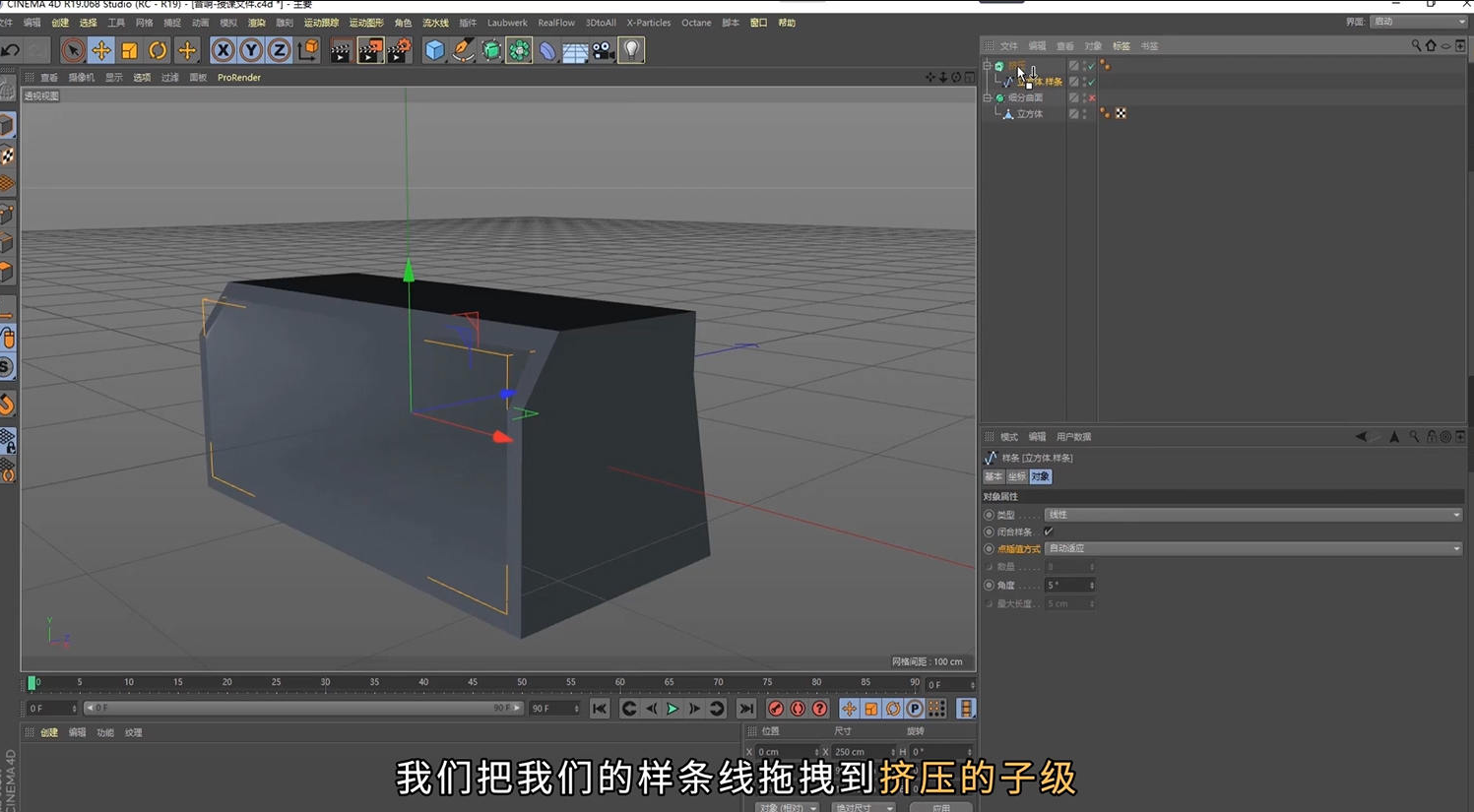Viewport: 1474px width, 812px height.
Task: Click the 立方体 object in Object Manager
Action: [1027, 112]
